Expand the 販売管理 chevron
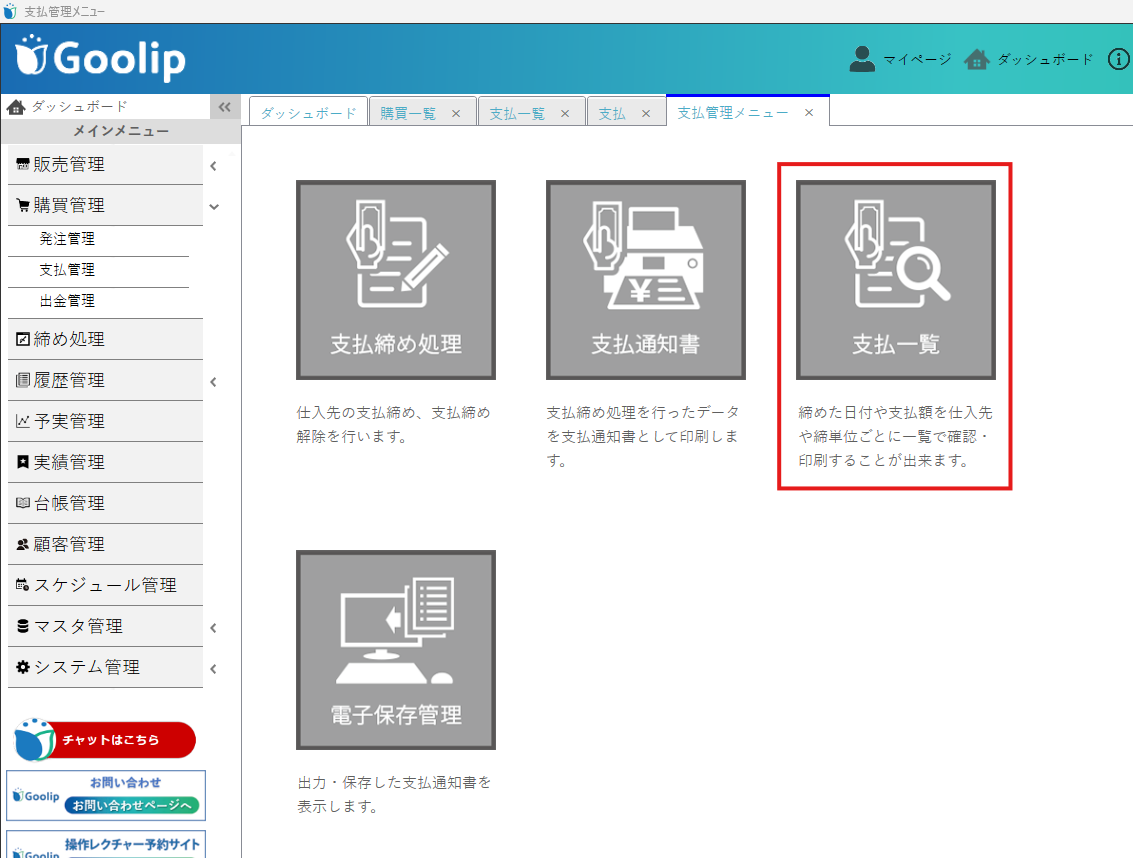 point(214,166)
